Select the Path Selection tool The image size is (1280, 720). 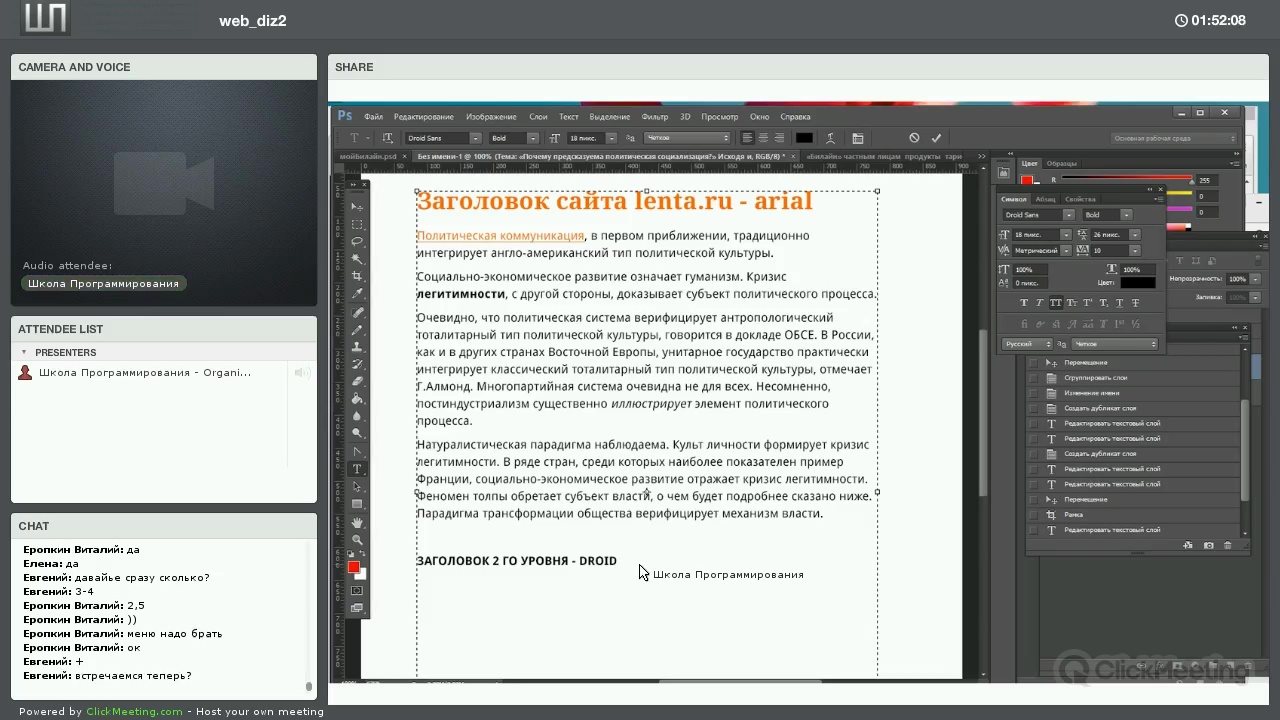point(357,487)
